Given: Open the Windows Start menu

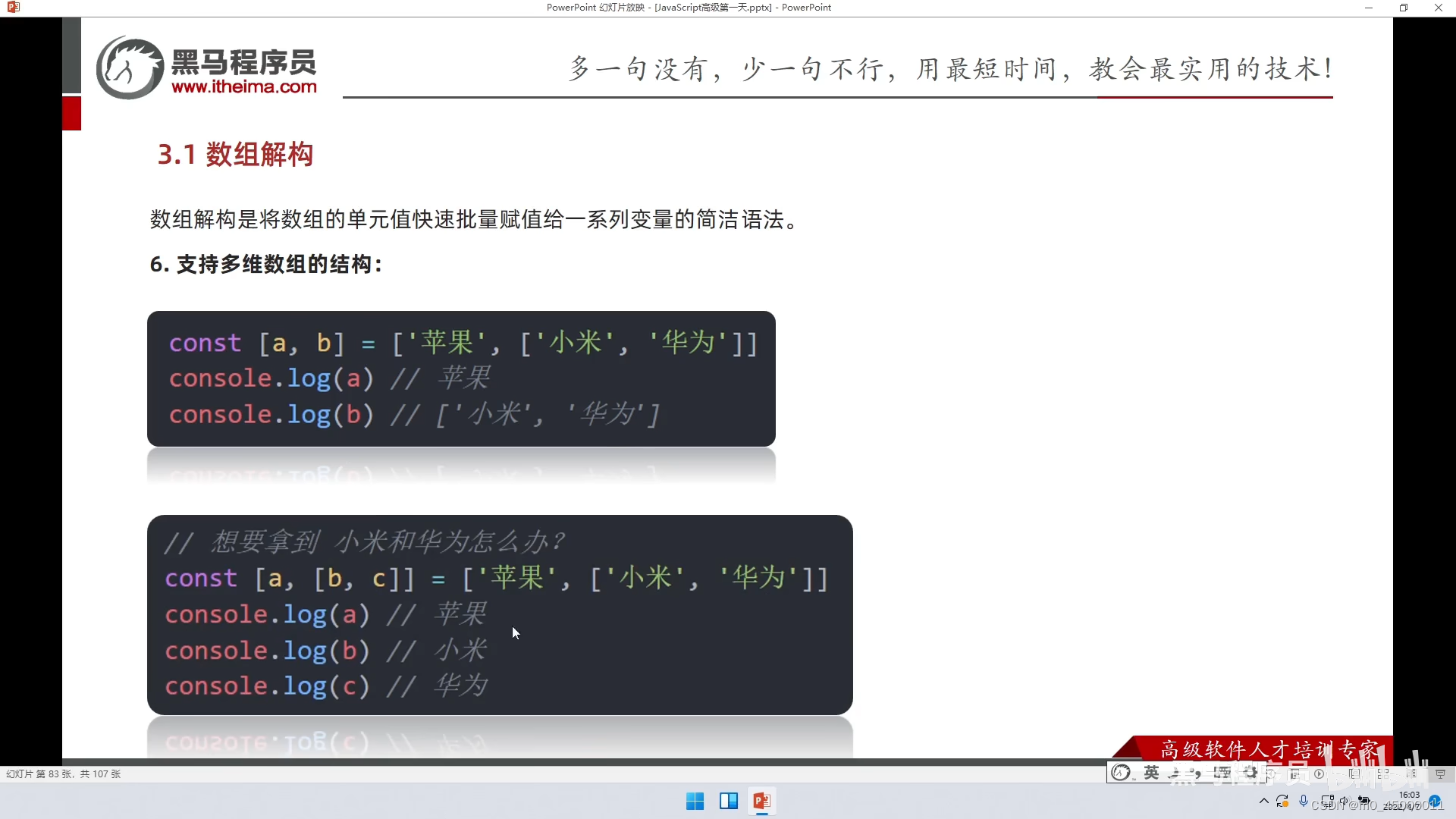Looking at the screenshot, I should point(695,801).
